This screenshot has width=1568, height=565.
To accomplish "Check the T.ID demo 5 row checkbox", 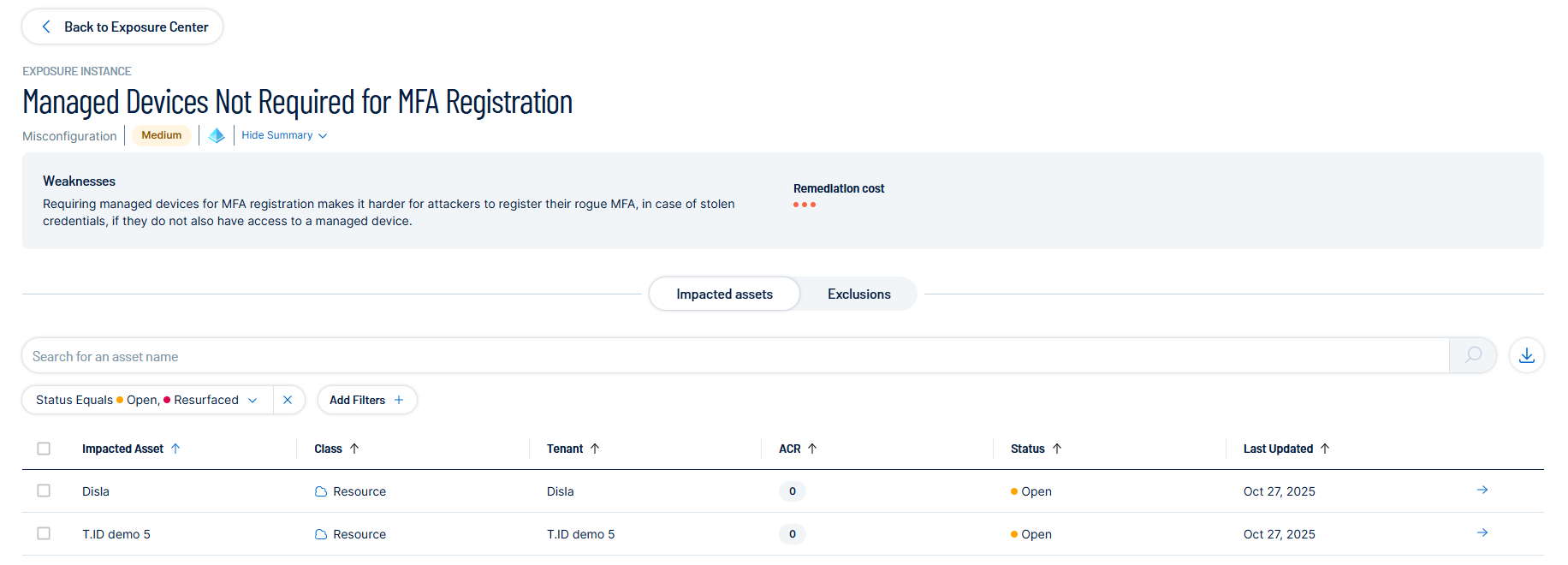I will (44, 533).
